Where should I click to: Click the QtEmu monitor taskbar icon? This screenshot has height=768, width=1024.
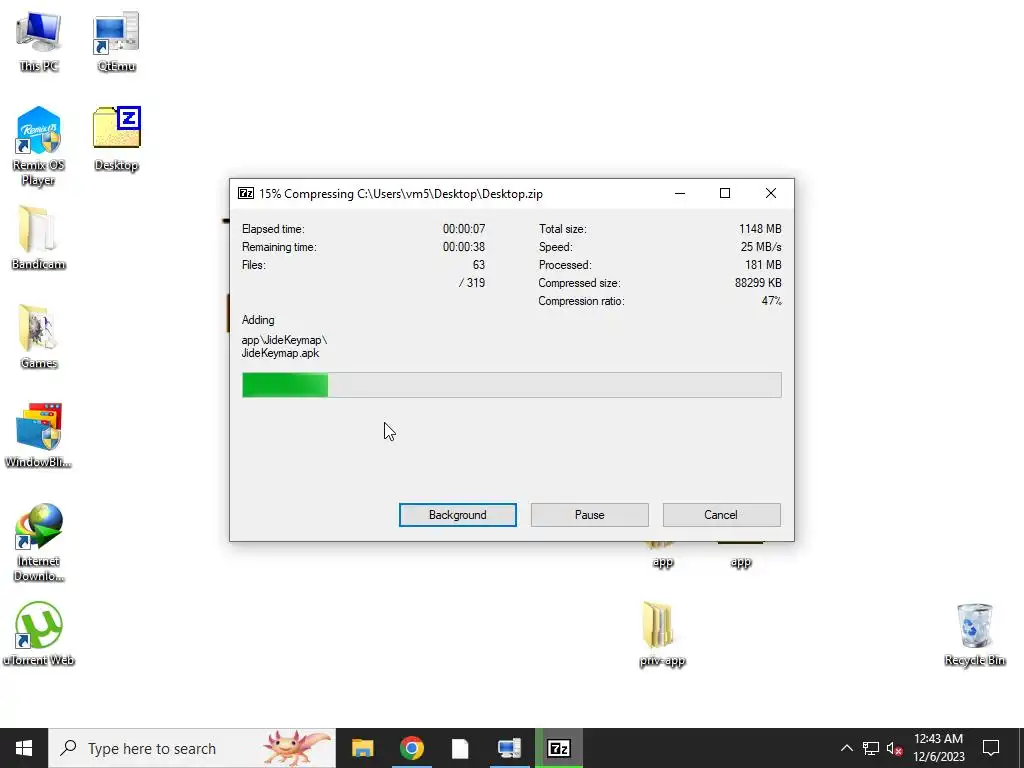(509, 748)
